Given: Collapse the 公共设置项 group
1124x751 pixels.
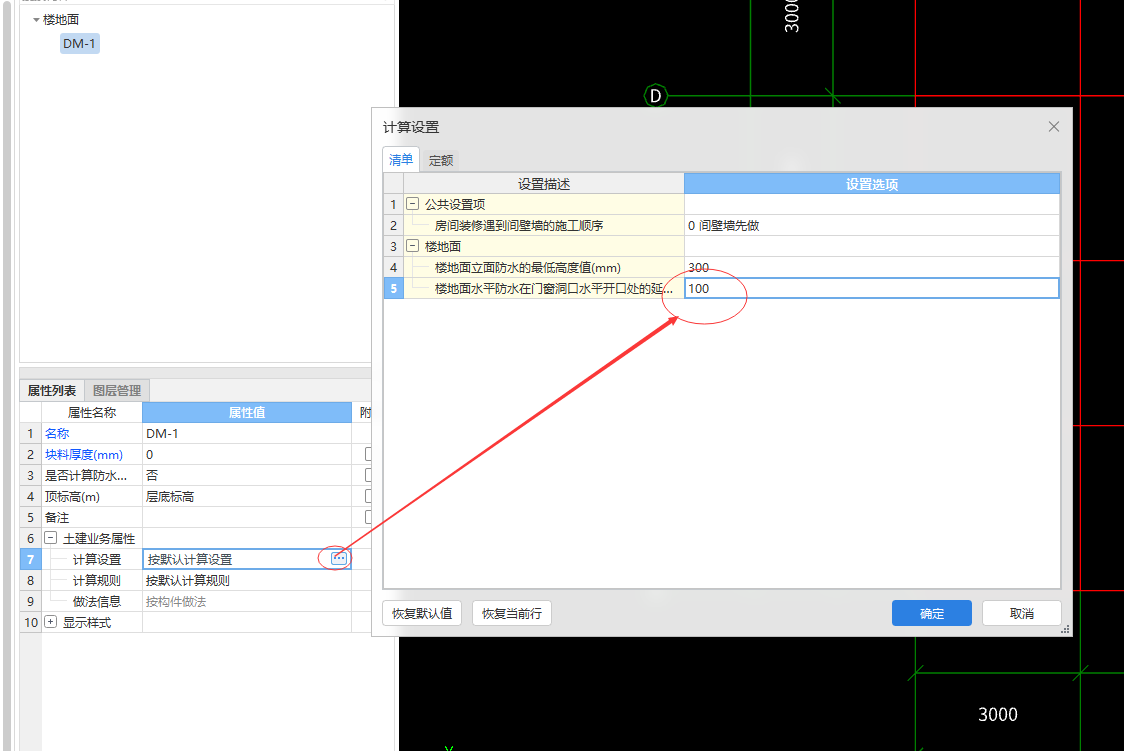Looking at the screenshot, I should (x=413, y=204).
